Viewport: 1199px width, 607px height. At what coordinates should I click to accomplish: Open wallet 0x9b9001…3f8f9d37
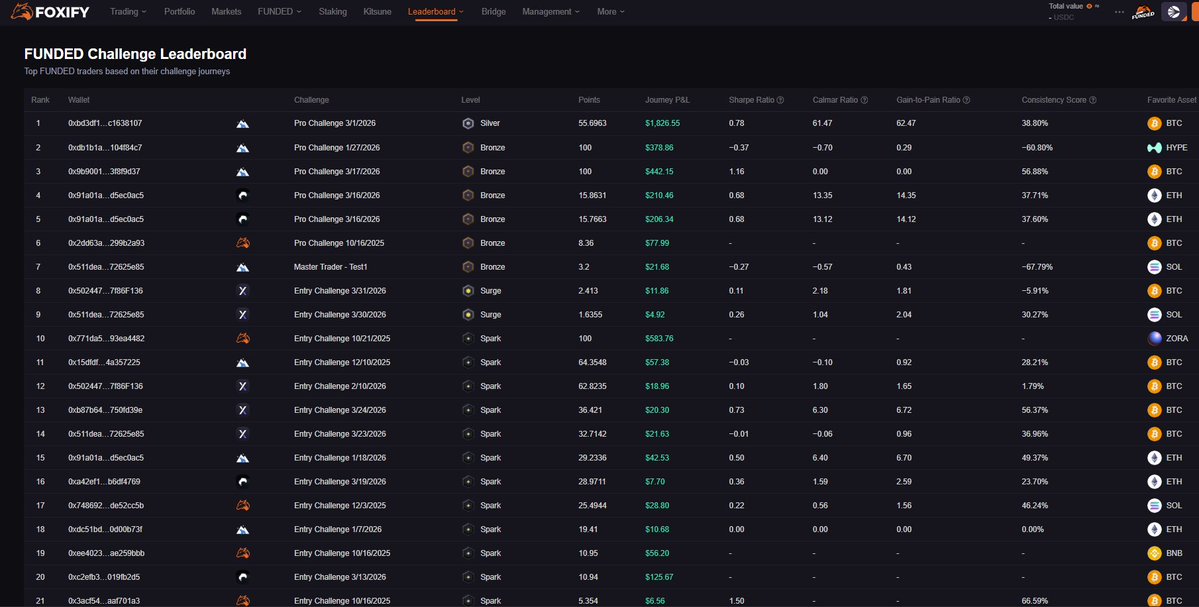104,171
